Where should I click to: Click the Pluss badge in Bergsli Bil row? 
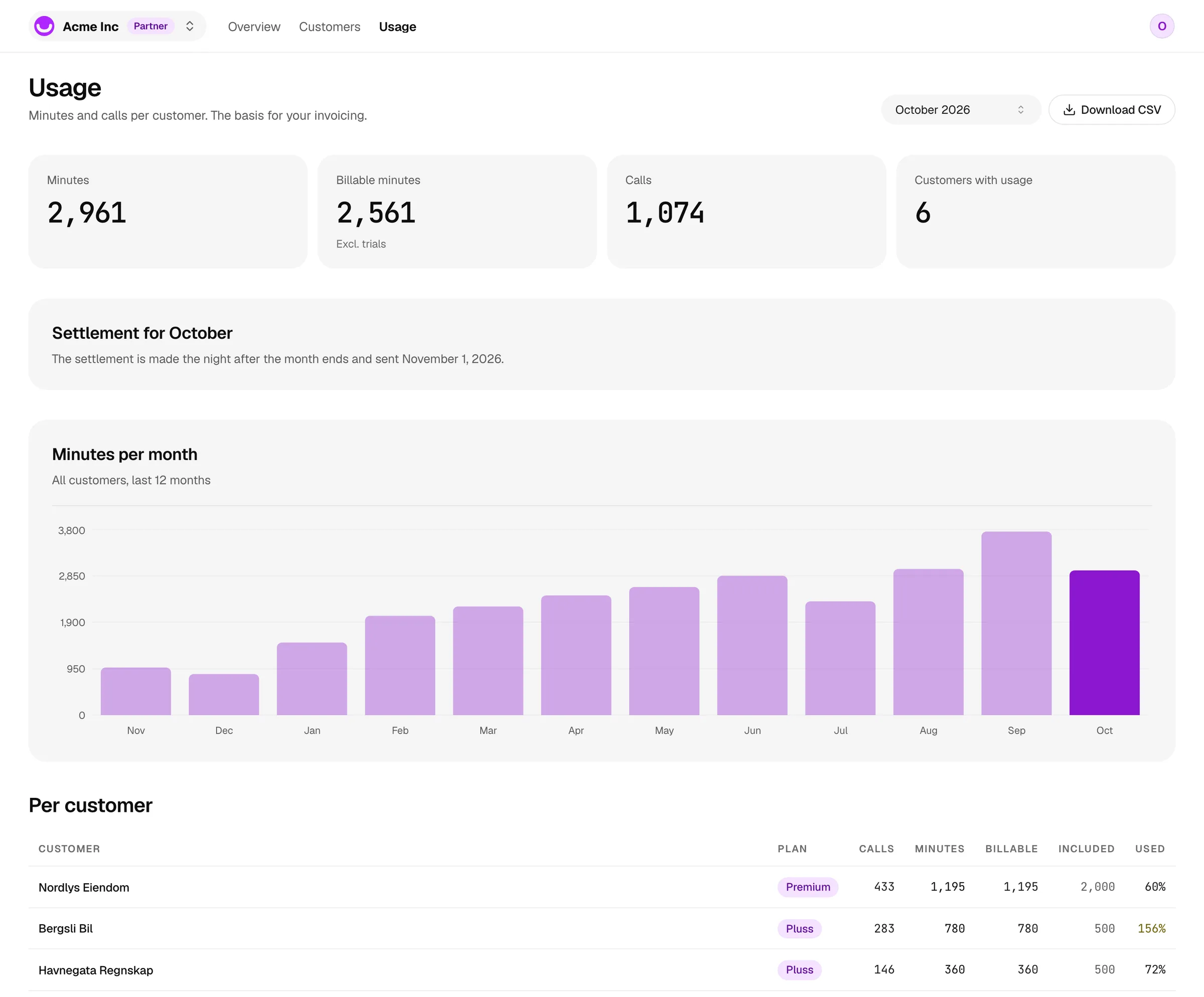pos(799,929)
